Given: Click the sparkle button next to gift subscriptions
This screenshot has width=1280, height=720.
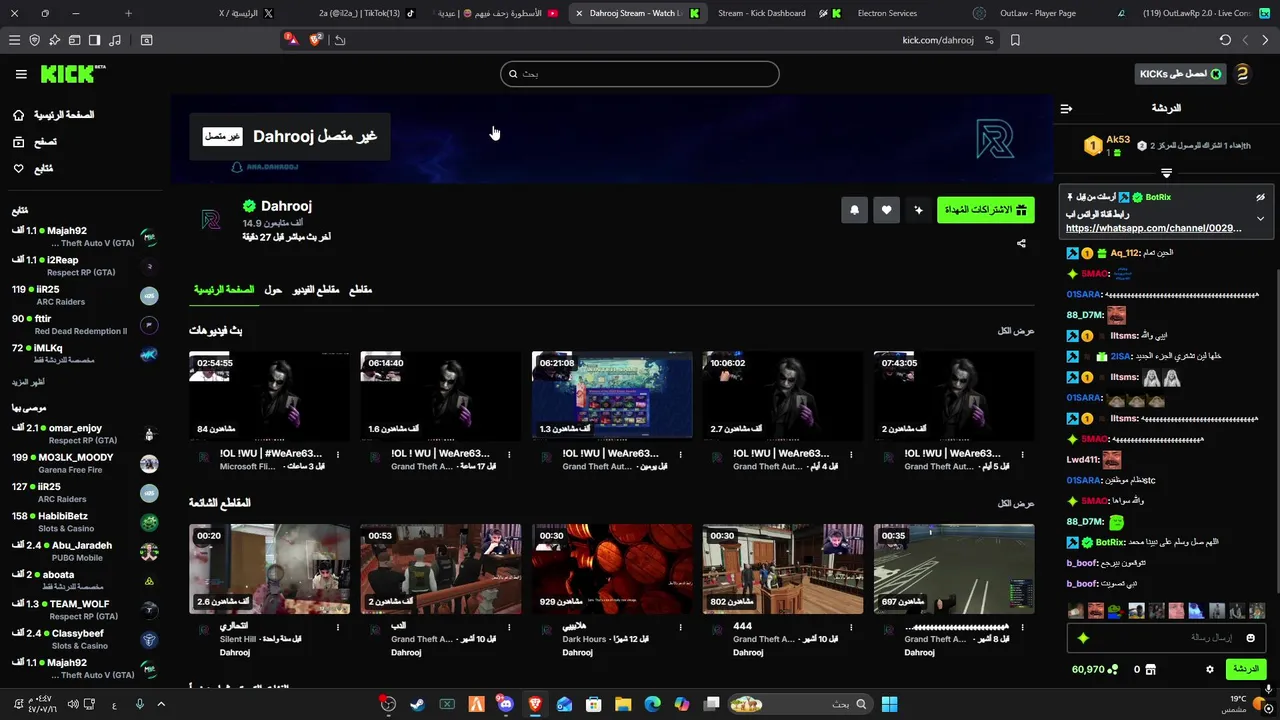Looking at the screenshot, I should [x=918, y=210].
